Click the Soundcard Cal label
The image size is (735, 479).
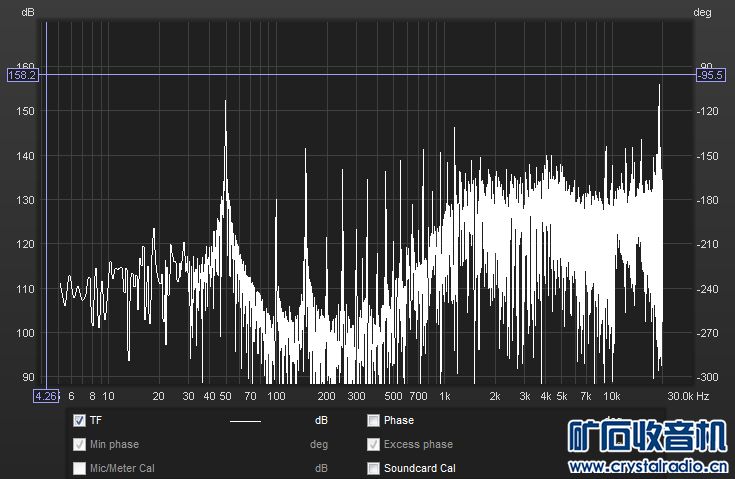(x=420, y=468)
